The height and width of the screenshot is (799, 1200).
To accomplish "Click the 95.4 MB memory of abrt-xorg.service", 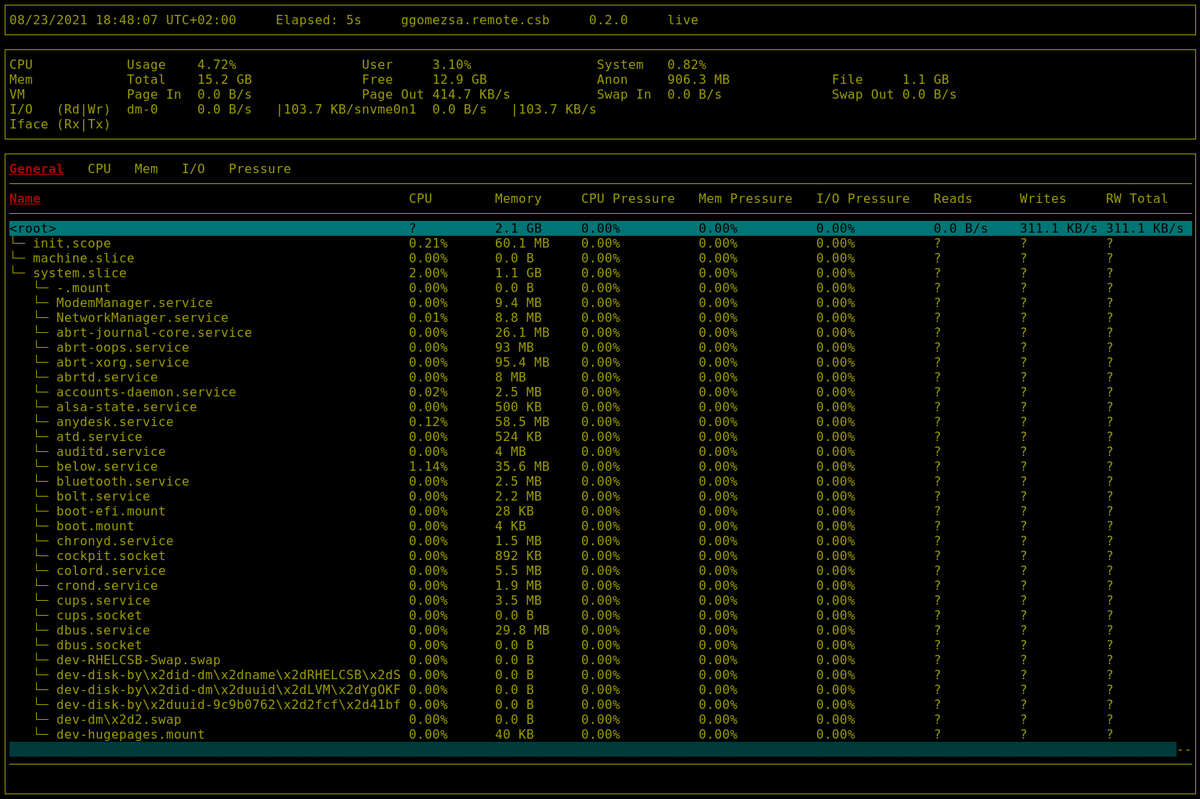I will point(522,362).
